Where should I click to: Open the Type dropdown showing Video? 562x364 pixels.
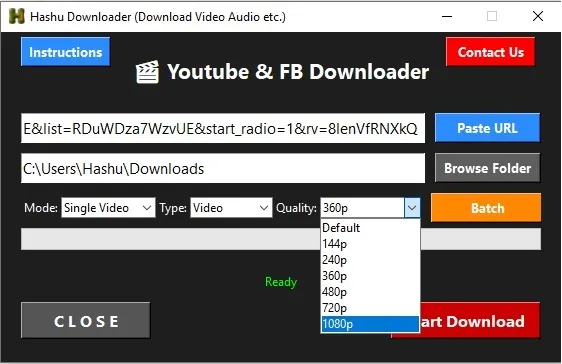click(x=231, y=208)
